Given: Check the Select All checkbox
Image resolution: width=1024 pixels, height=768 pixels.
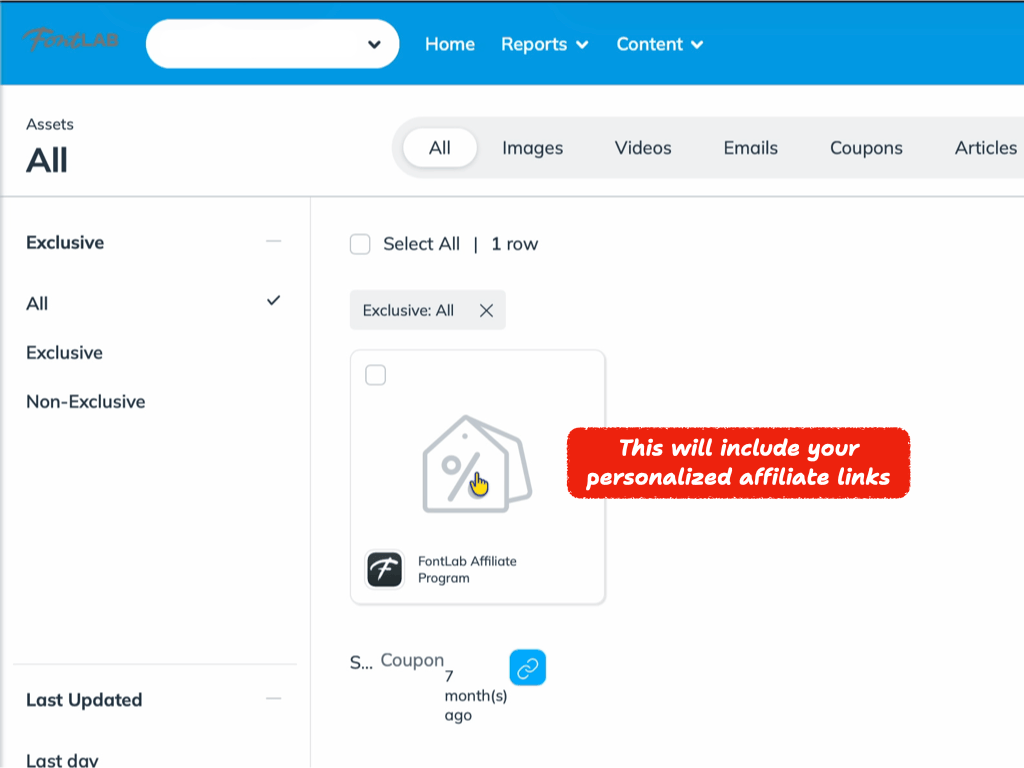Looking at the screenshot, I should tap(360, 243).
